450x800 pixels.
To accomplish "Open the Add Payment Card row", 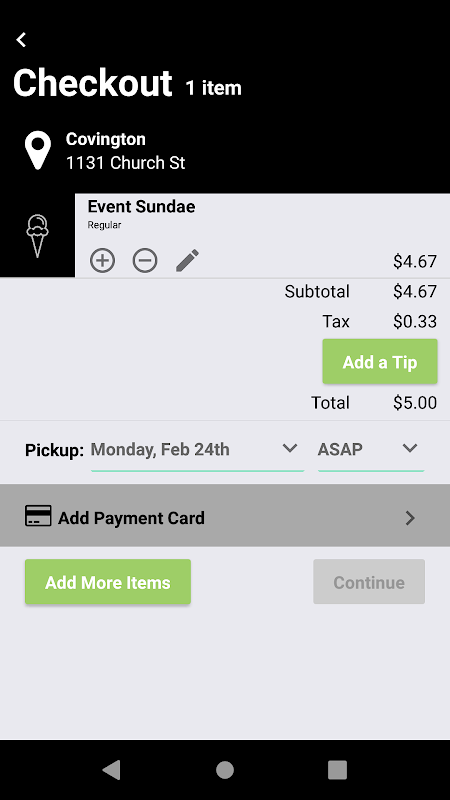I will 225,516.
